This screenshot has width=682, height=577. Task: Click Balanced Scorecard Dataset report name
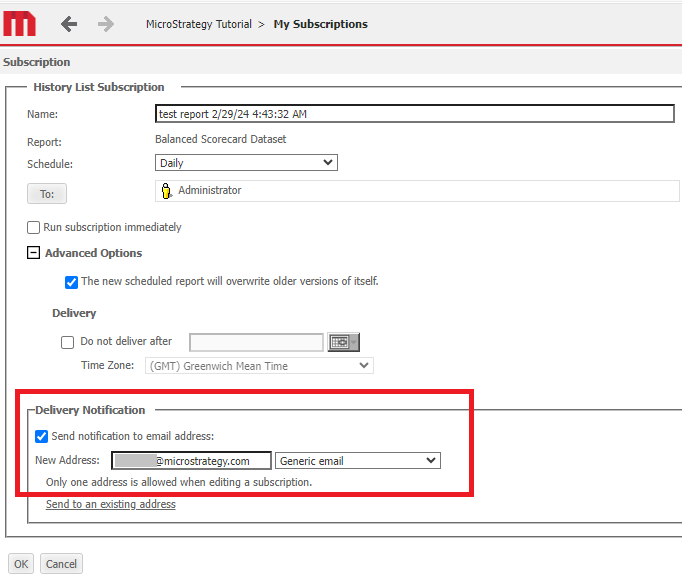(x=221, y=139)
